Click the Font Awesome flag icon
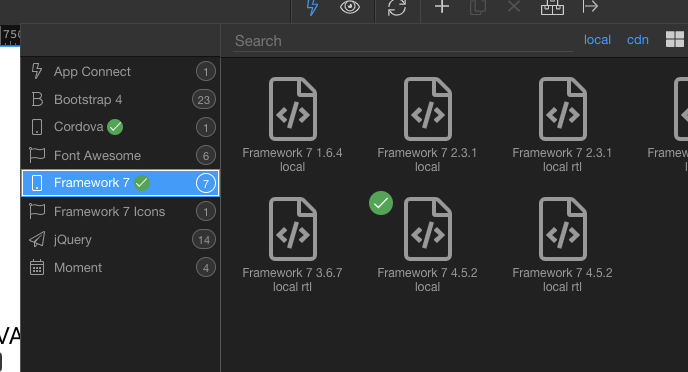This screenshot has width=688, height=372. [37, 155]
